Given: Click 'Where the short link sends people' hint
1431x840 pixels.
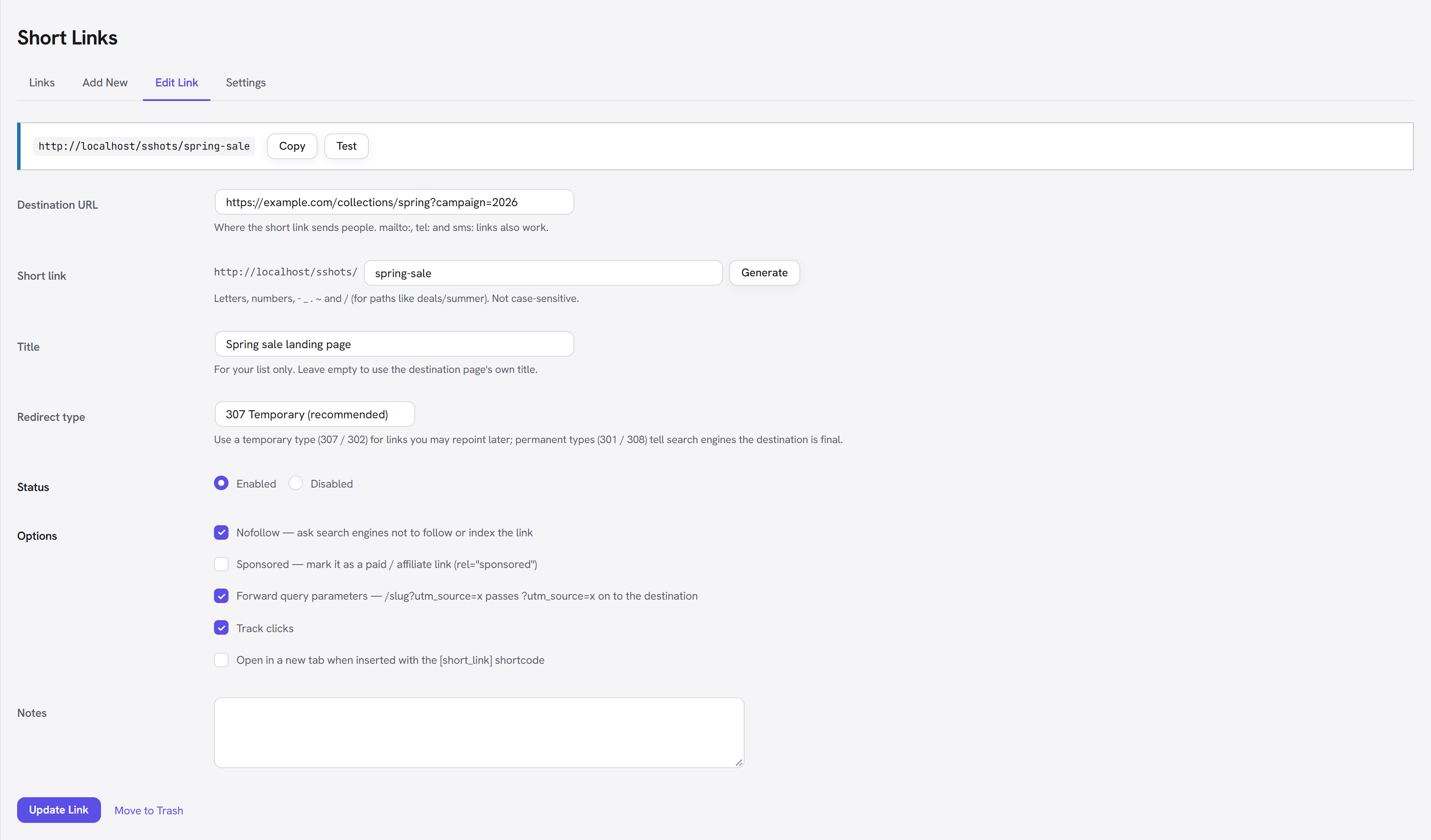Looking at the screenshot, I should click(381, 228).
